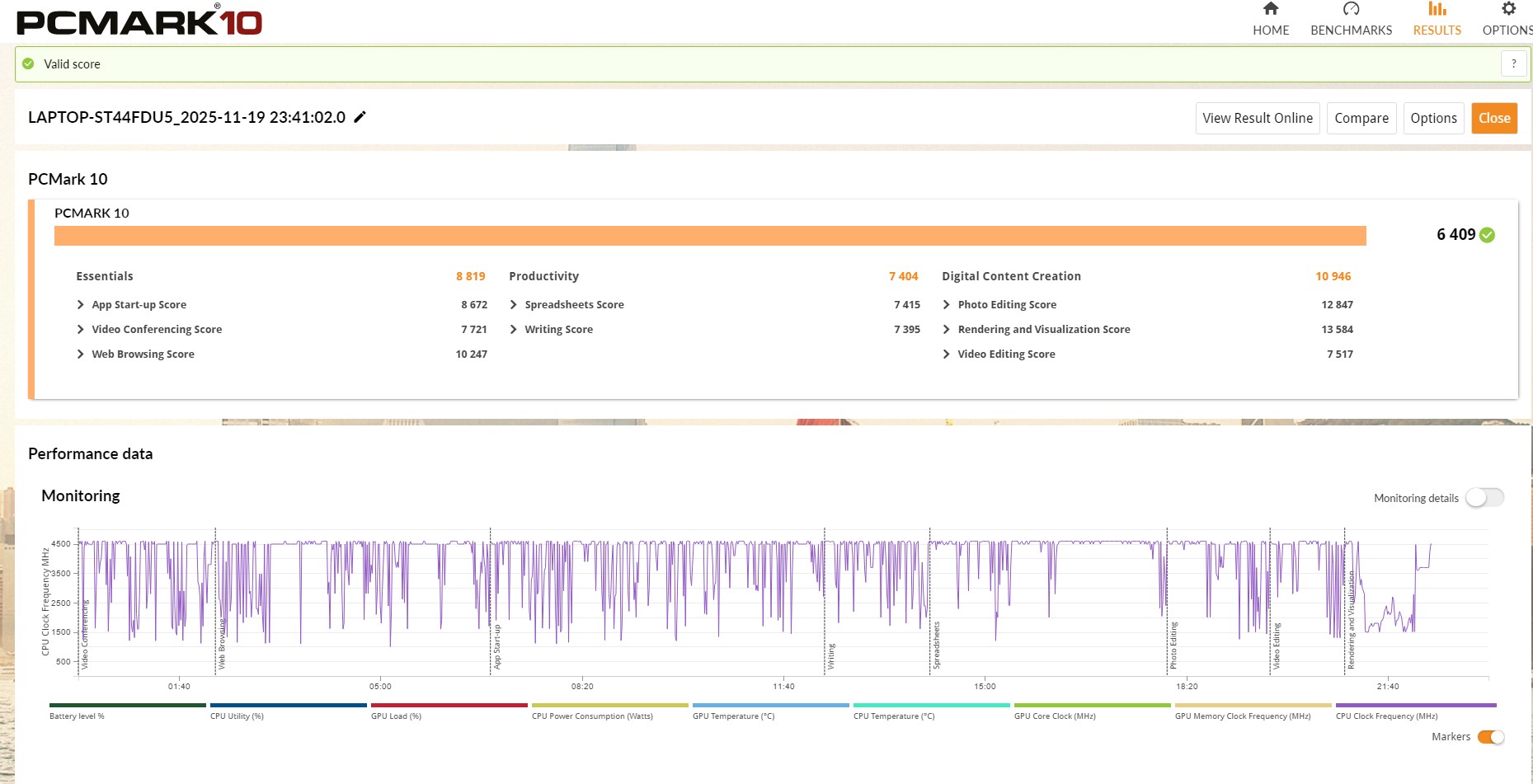Viewport: 1533px width, 784px height.
Task: Click the green checkmark beside score 6 409
Action: (1488, 235)
